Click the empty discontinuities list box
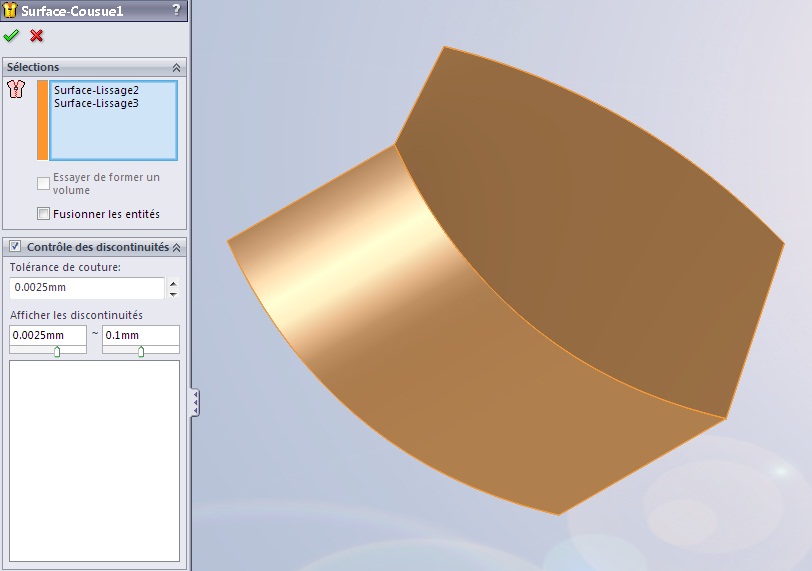Screen dimensions: 812x571 [94, 460]
